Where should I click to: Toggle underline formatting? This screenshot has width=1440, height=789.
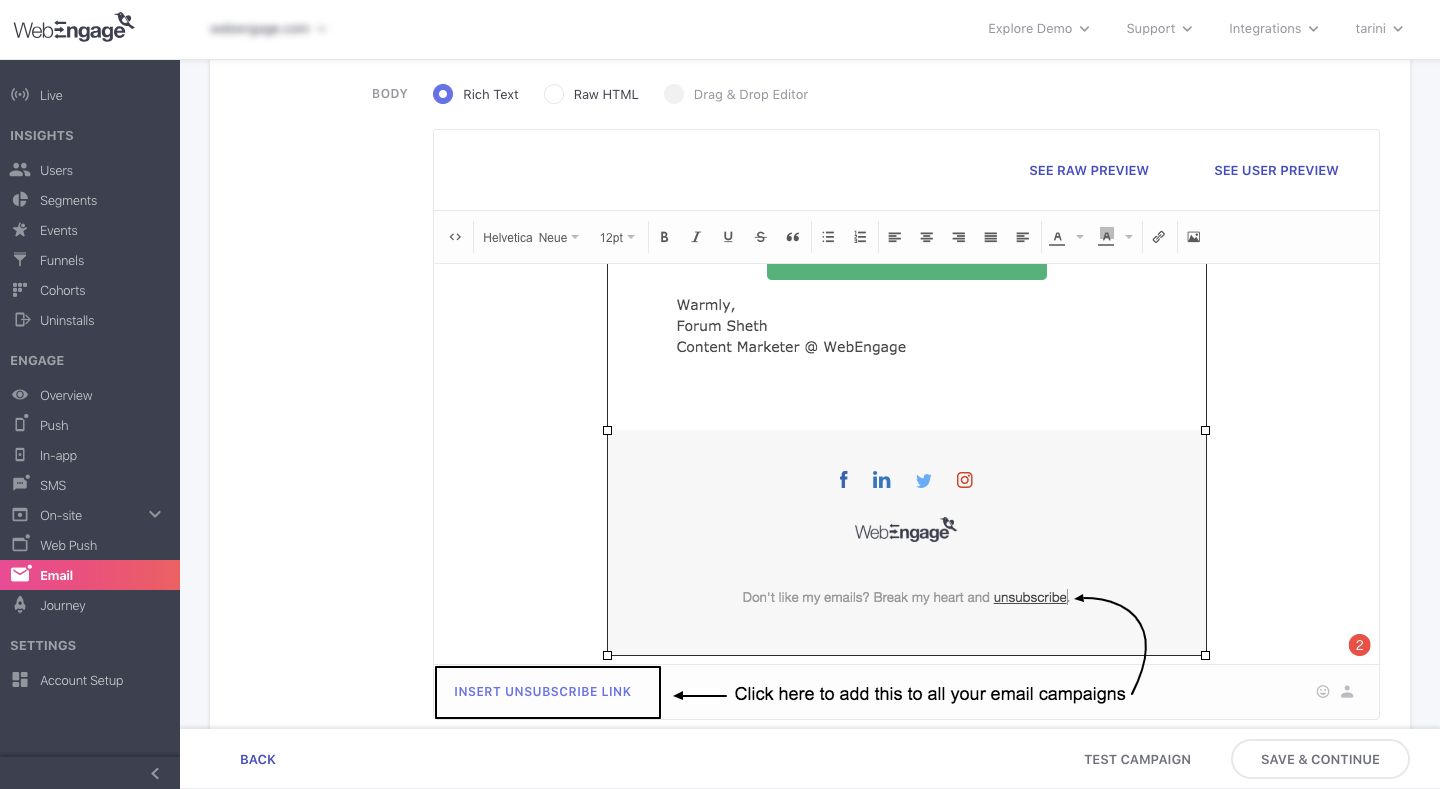coord(728,237)
